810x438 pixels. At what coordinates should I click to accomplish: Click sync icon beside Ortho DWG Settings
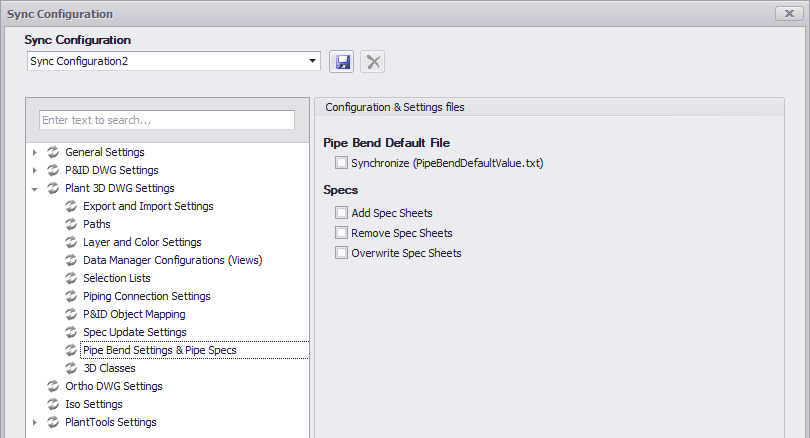[x=53, y=386]
